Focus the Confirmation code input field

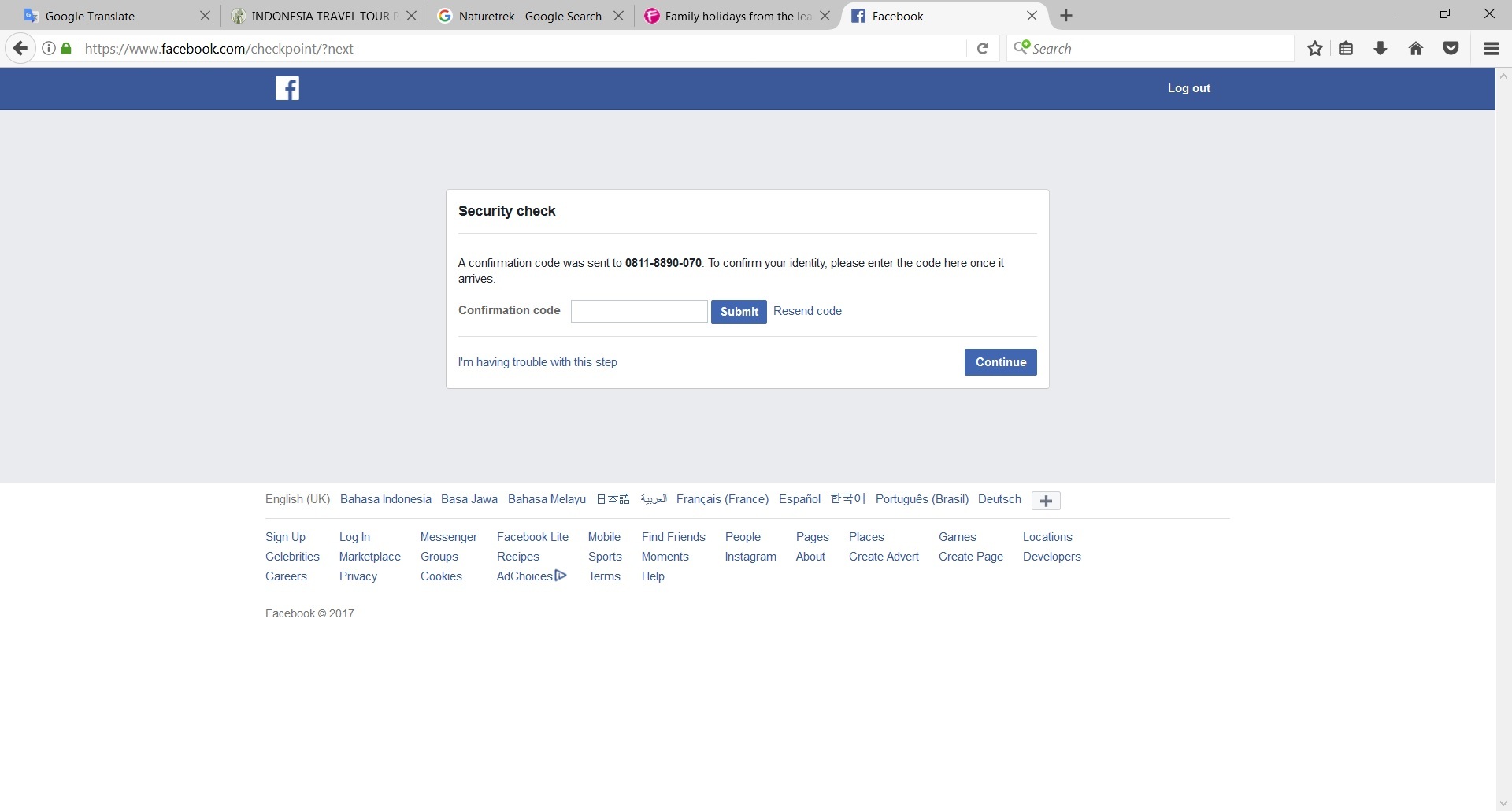tap(639, 311)
